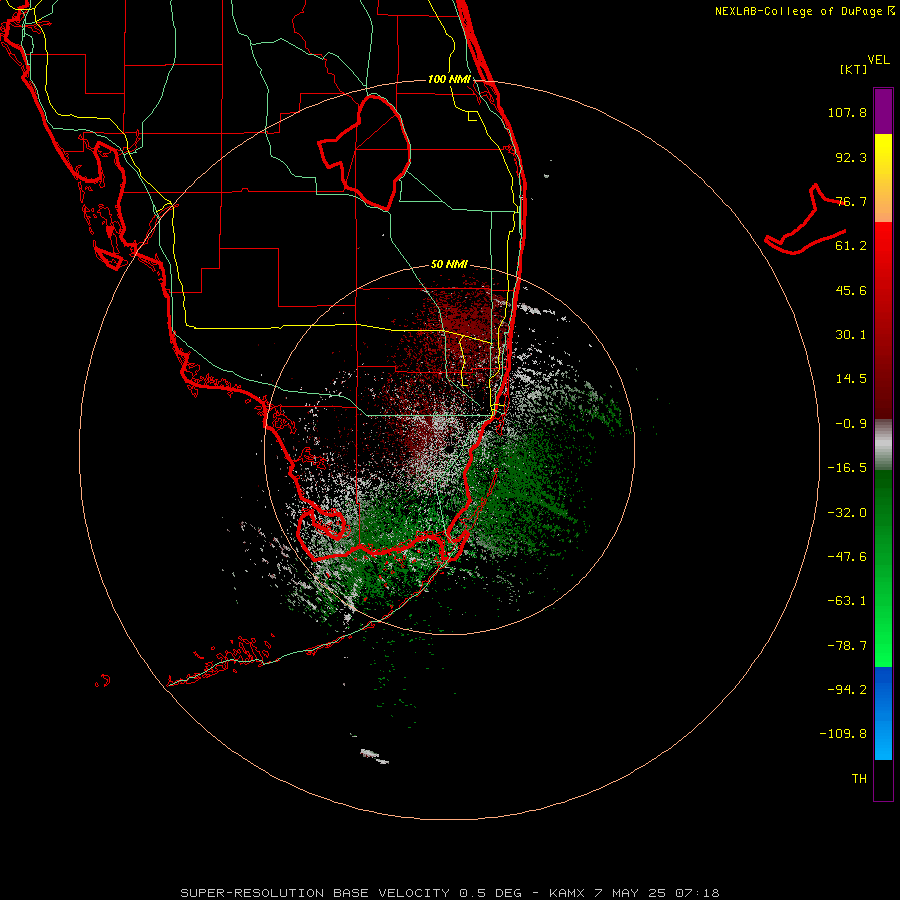The width and height of the screenshot is (900, 900).
Task: Click the Grand Bahama island outline
Action: tap(806, 221)
